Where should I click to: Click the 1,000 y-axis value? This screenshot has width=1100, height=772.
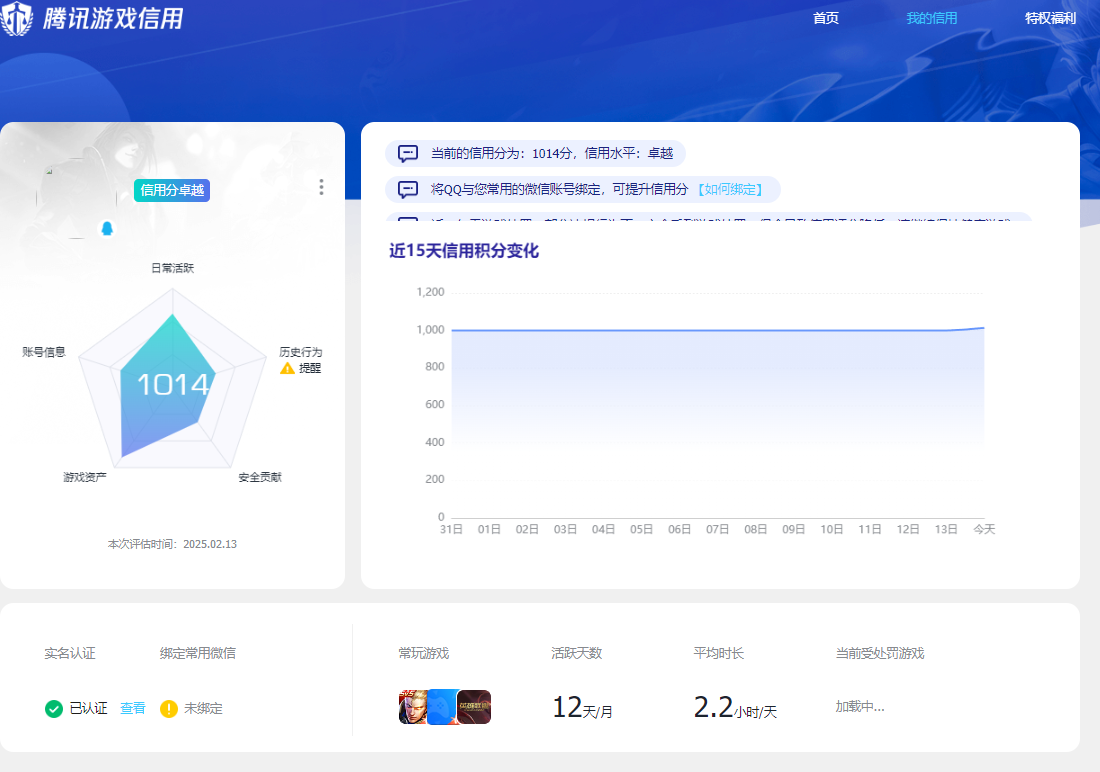pos(430,330)
